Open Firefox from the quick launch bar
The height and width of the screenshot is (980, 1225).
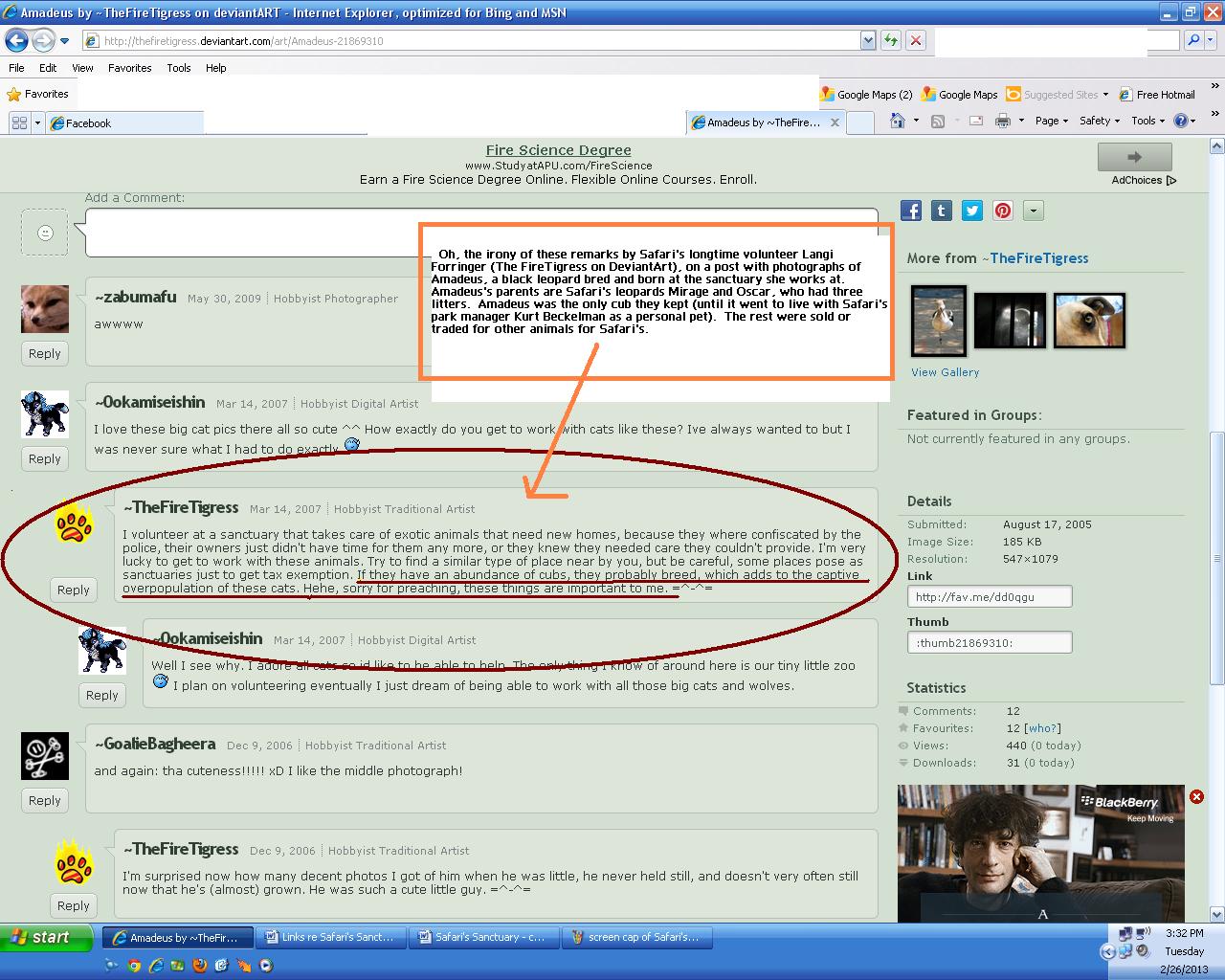coord(199,965)
